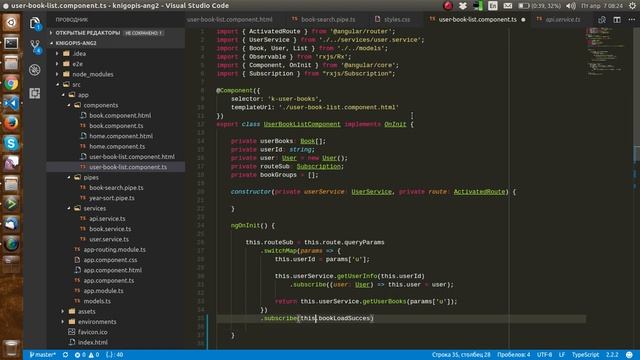Image resolution: width=640 pixels, height=360 pixels.
Task: Open app.component.css in the explorer
Action: click(x=111, y=260)
